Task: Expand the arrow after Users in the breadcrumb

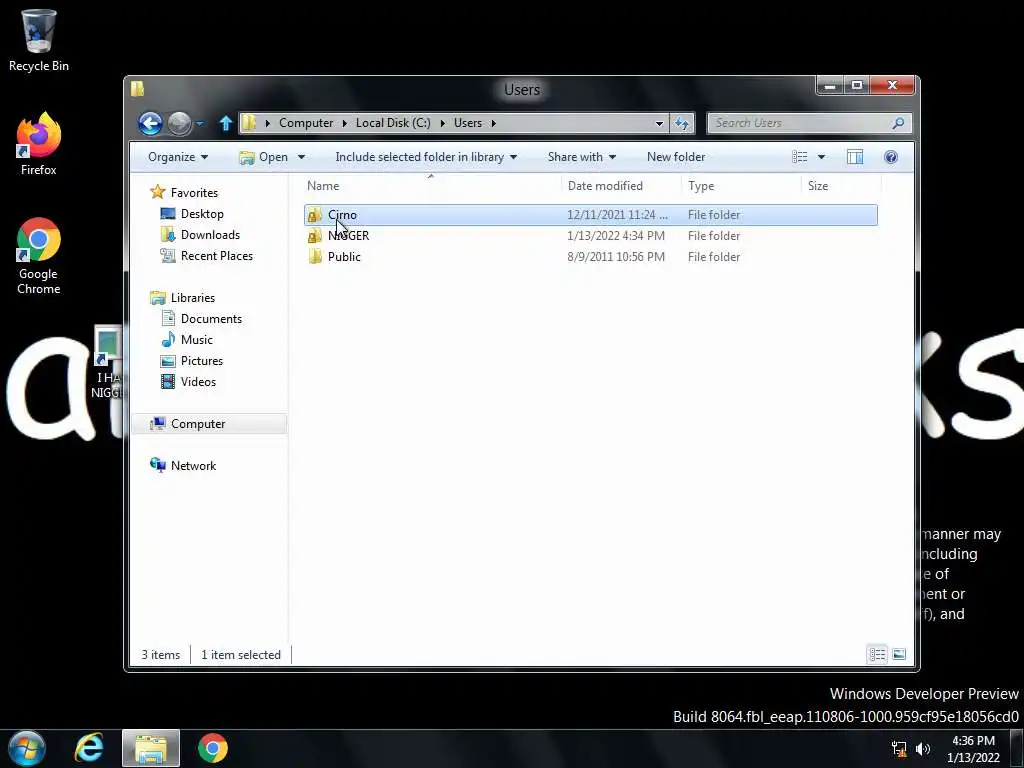Action: point(493,123)
